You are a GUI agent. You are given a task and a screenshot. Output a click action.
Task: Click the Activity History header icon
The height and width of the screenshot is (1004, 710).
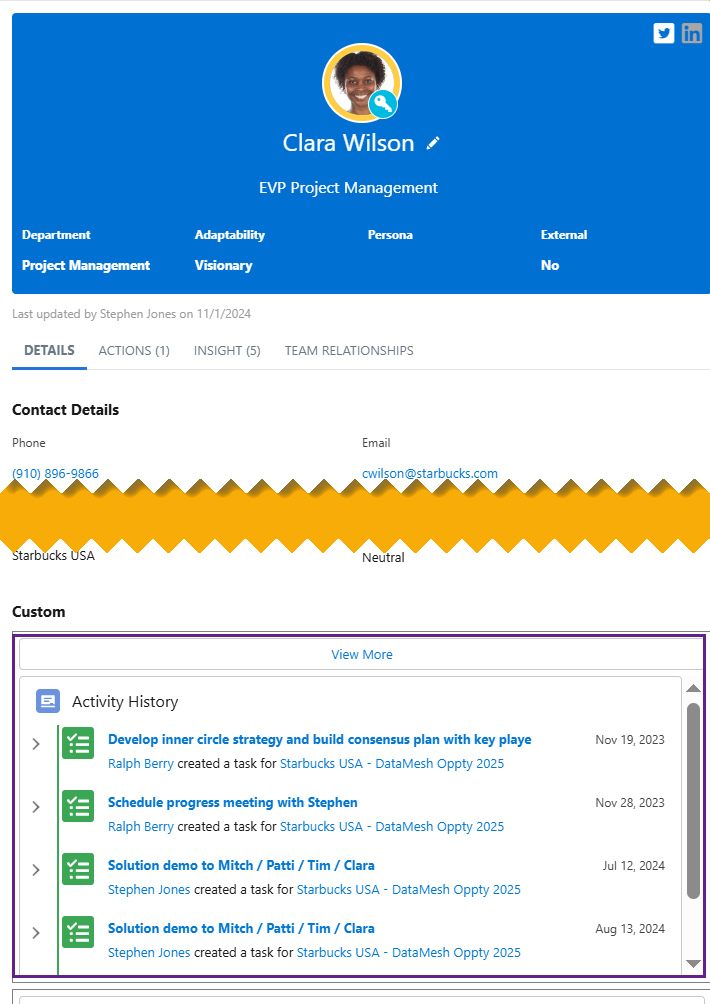(x=48, y=702)
